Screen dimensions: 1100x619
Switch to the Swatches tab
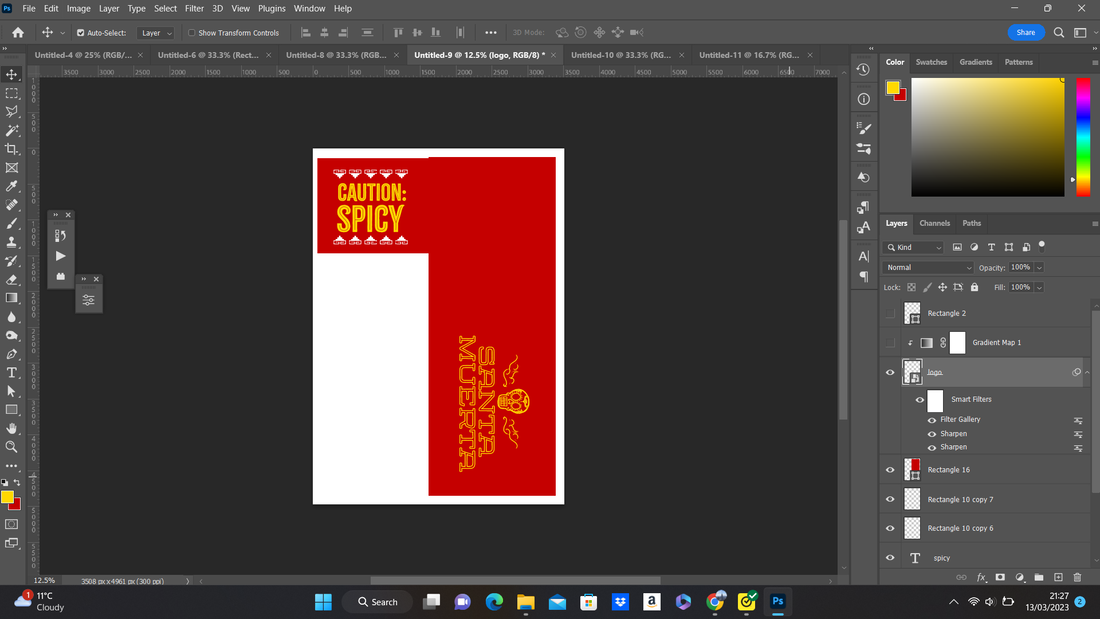[931, 62]
